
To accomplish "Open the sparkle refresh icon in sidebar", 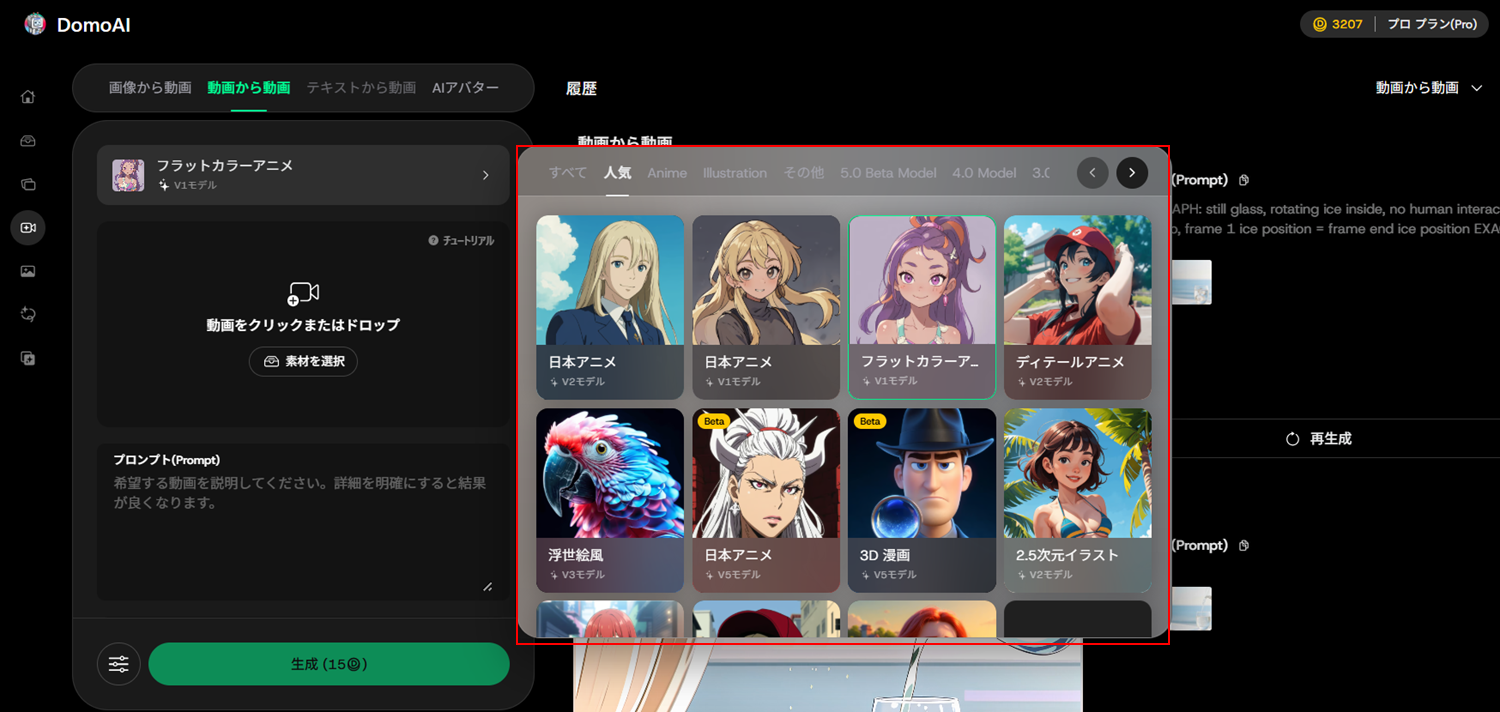I will [x=28, y=314].
